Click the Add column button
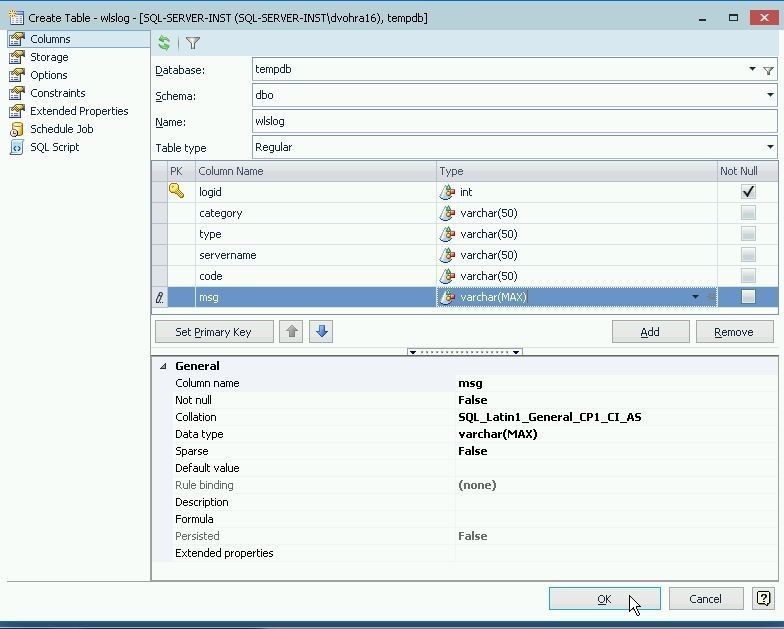Screen dimensions: 784x629 pos(650,332)
